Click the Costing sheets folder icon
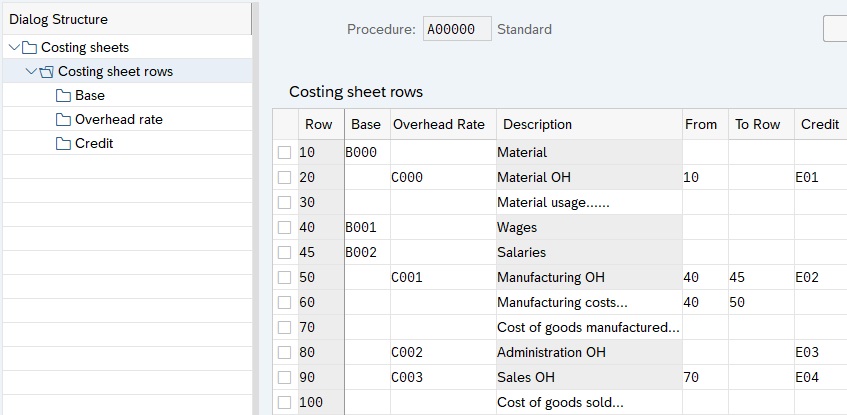The height and width of the screenshot is (415, 847). tap(29, 47)
